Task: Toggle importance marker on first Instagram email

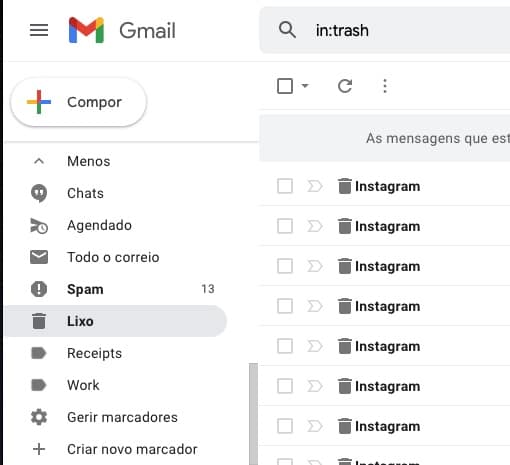Action: [x=315, y=186]
